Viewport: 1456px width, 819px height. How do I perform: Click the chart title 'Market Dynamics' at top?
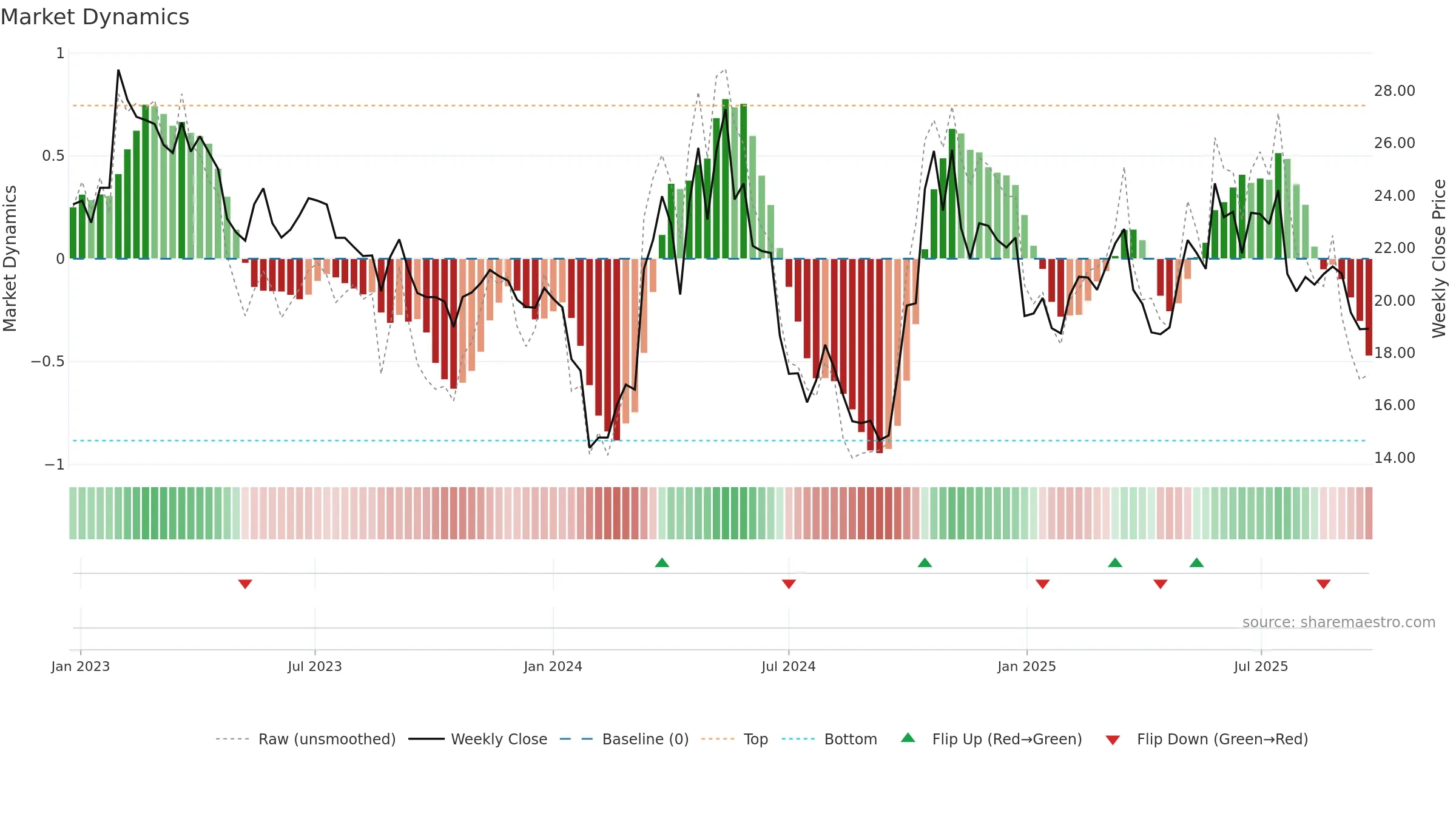[95, 17]
